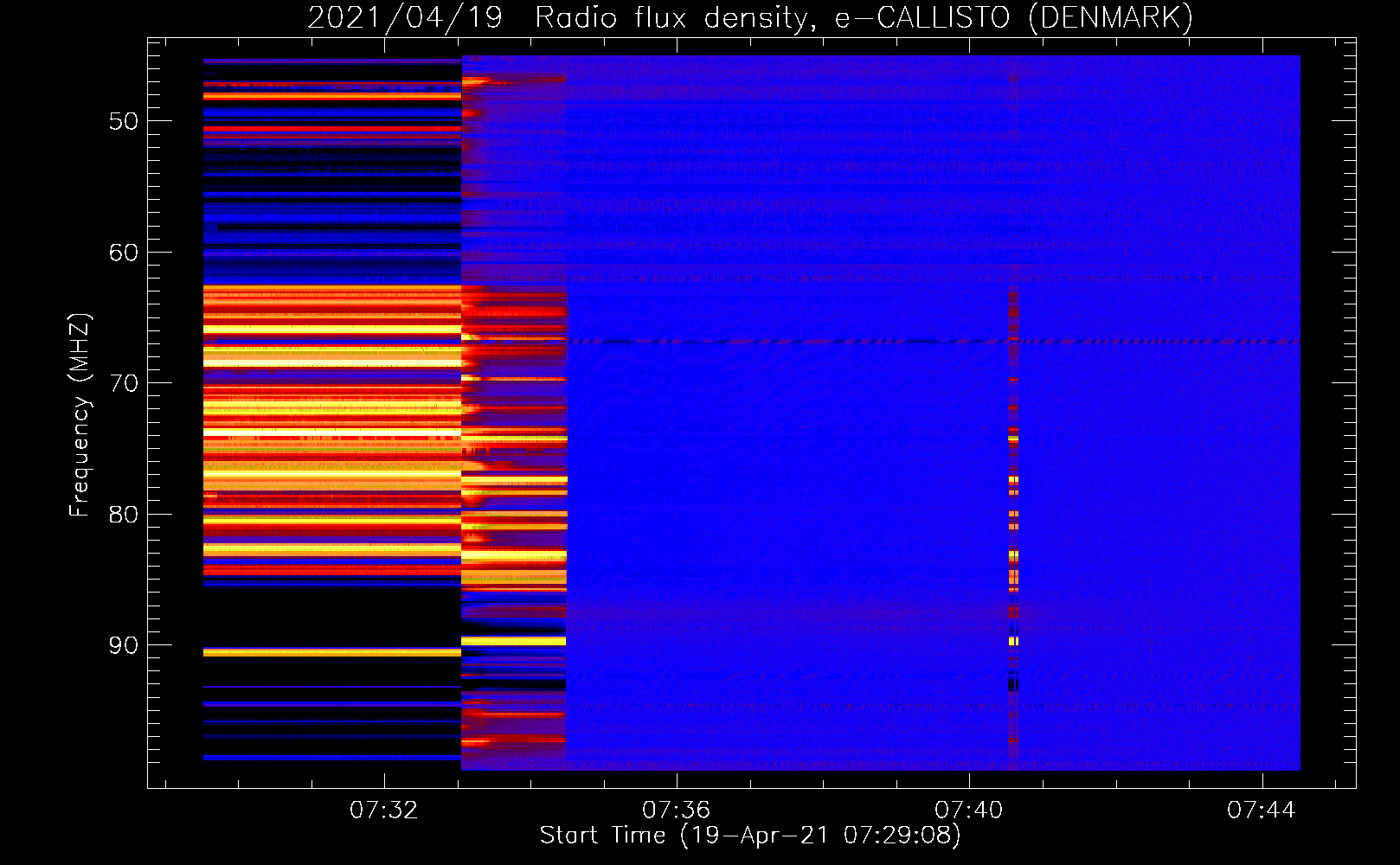Click the plot title 'Radio flux density, e-CALLISTO (DENMARK)'
The width and height of the screenshot is (1400, 865).
pos(864,17)
